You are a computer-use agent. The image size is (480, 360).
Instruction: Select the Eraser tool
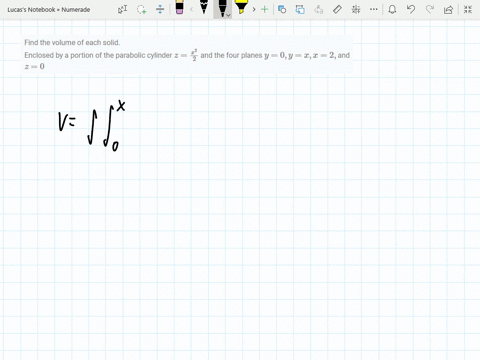[179, 7]
